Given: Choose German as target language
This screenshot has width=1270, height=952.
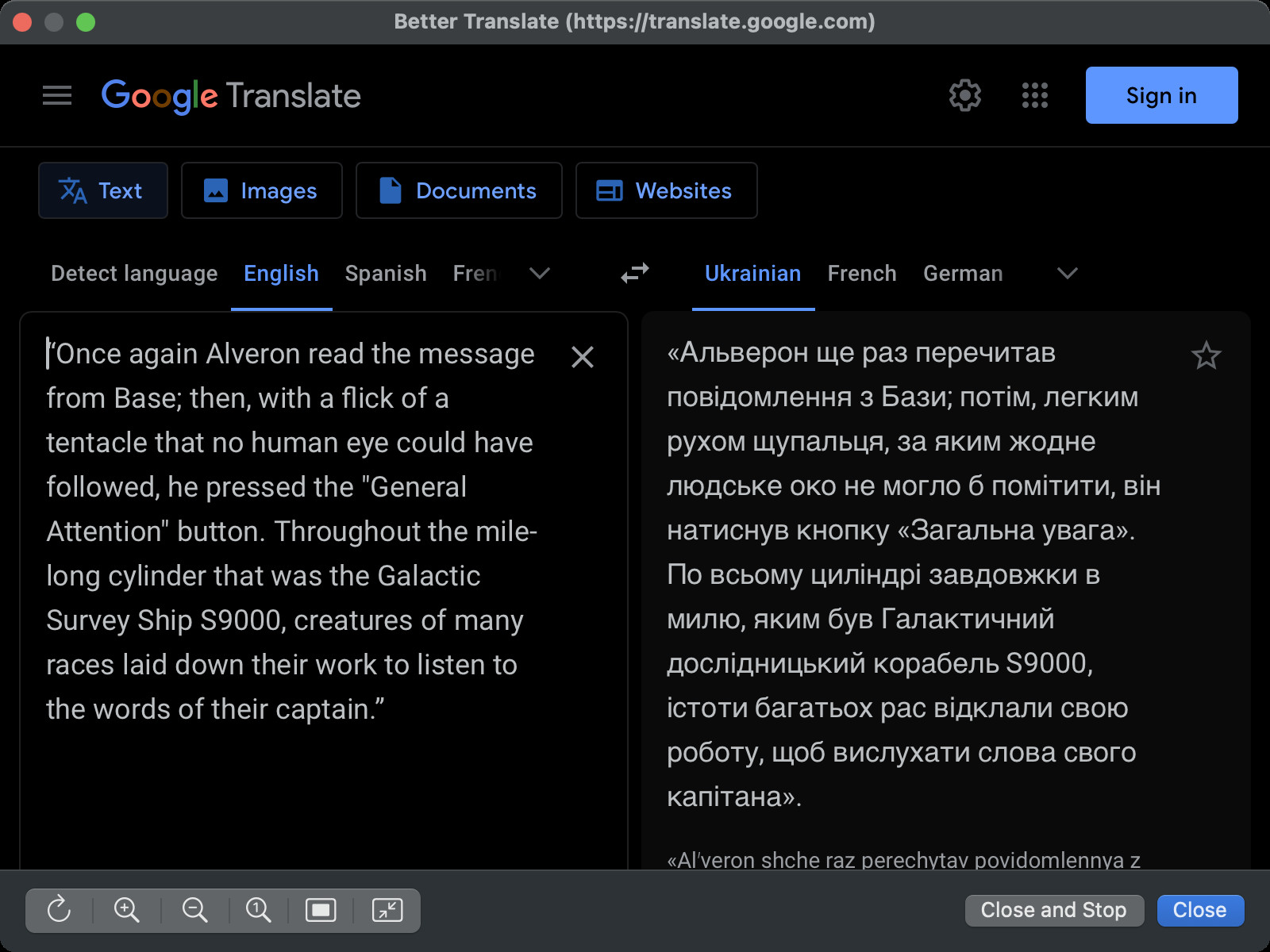Looking at the screenshot, I should (x=963, y=274).
